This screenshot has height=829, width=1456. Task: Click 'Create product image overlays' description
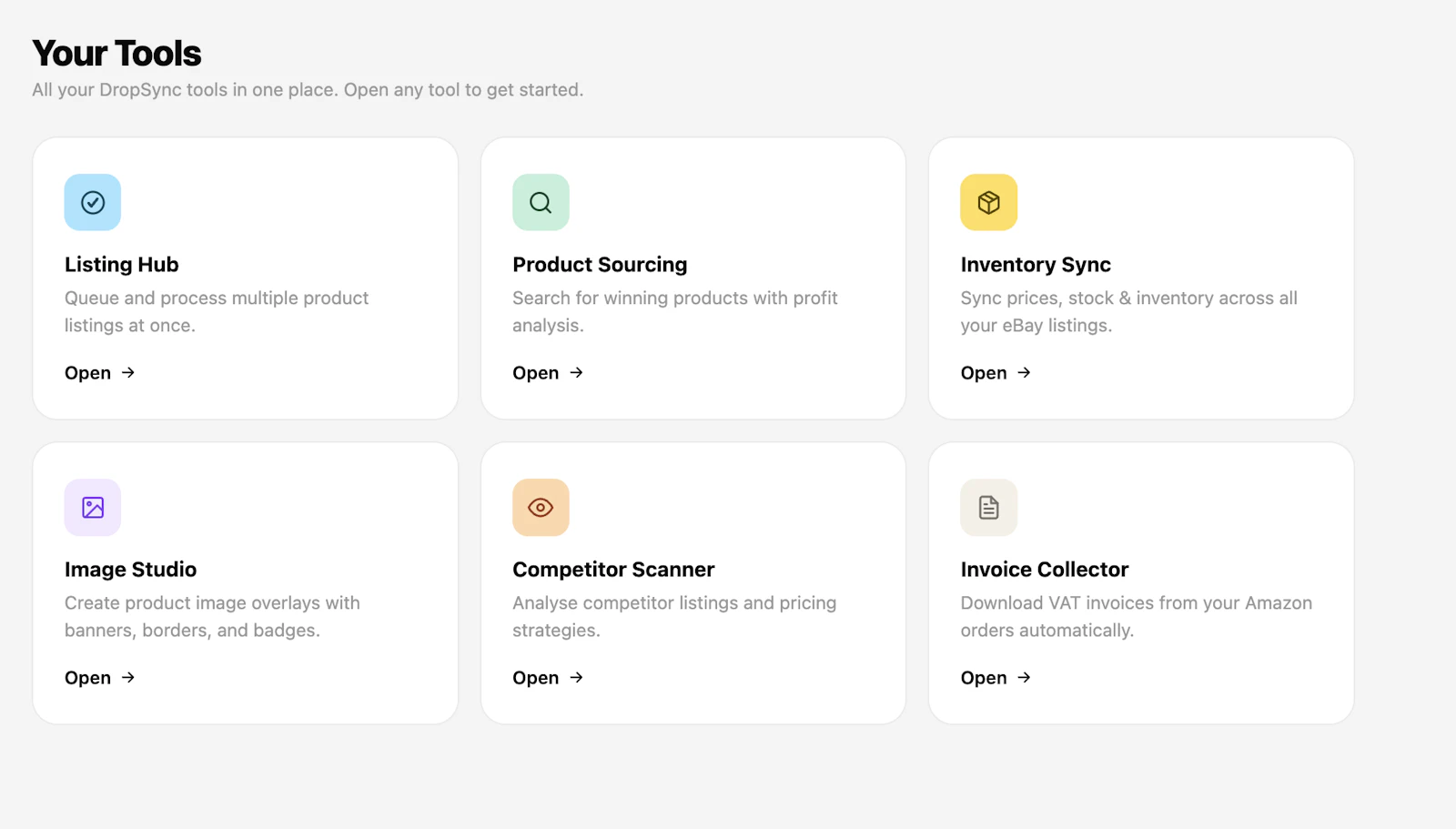click(212, 616)
